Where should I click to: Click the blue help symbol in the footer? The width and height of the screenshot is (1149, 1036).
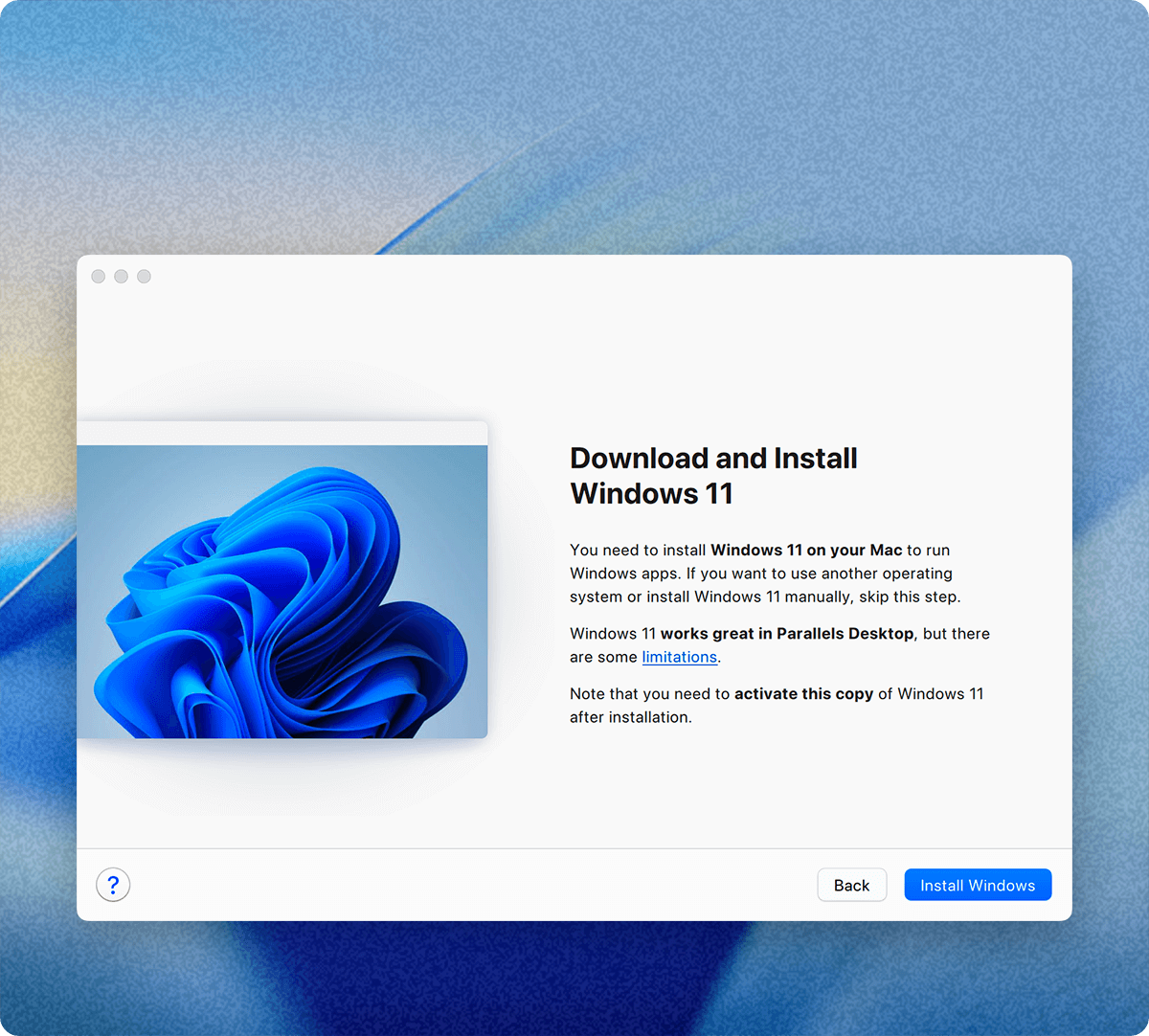pos(113,885)
